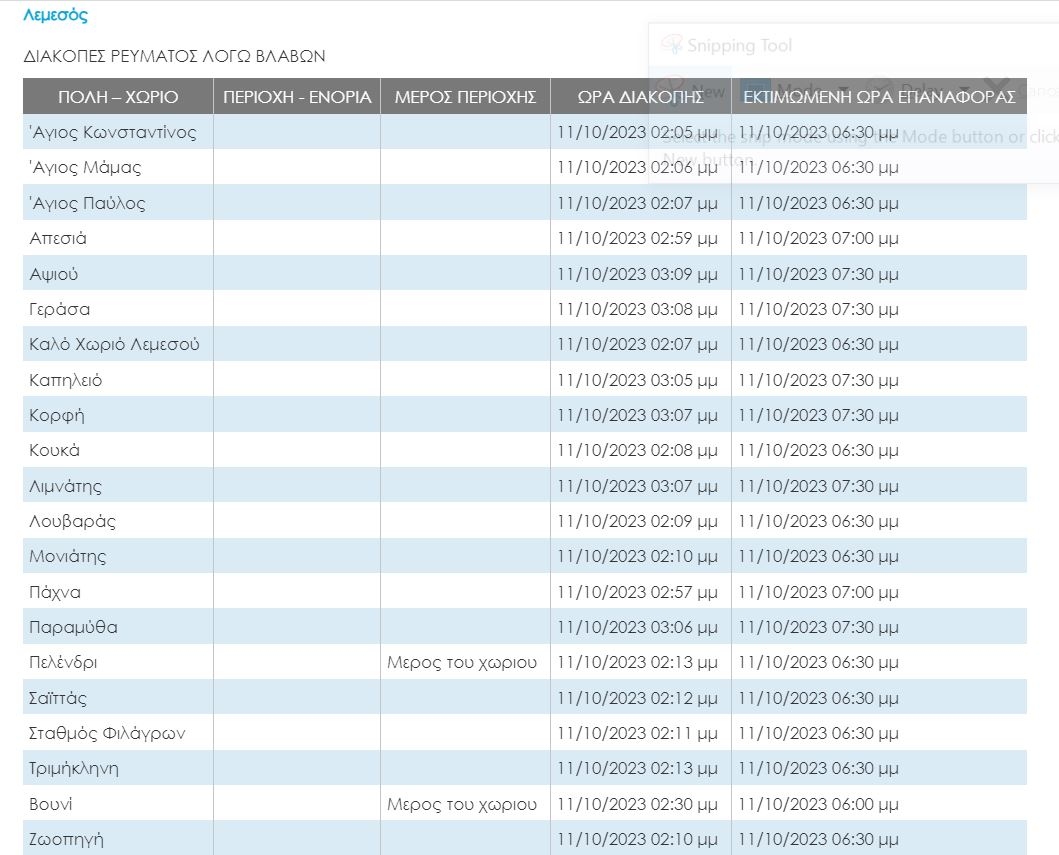Click the 02:57 μμ outage time for Πάχνα
The height and width of the screenshot is (855, 1059).
coord(637,592)
